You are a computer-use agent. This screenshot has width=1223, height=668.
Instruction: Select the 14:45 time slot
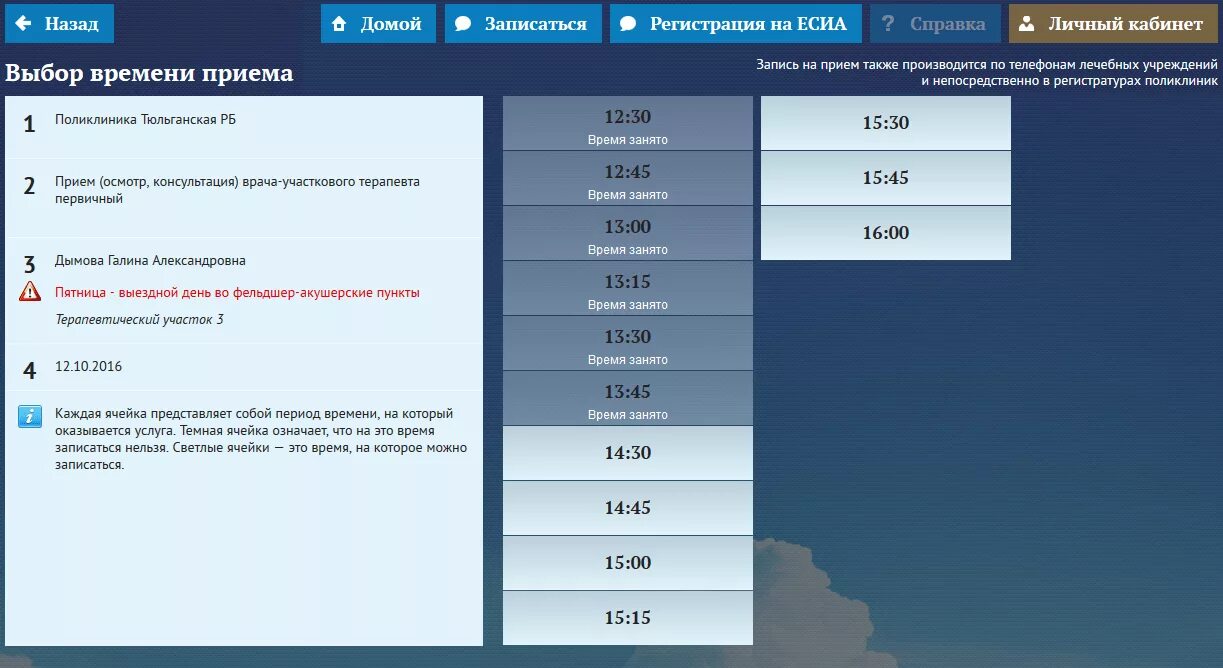(x=628, y=508)
